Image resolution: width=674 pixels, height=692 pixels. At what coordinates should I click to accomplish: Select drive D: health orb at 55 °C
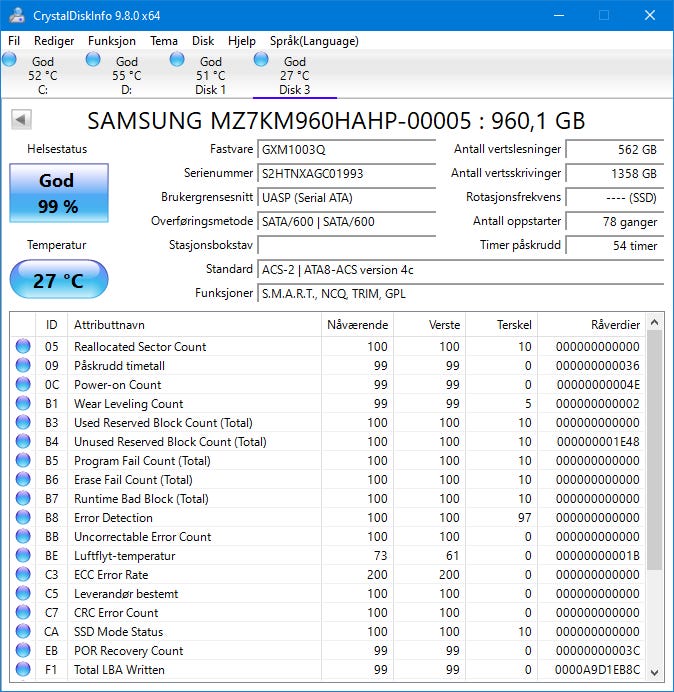pos(94,61)
